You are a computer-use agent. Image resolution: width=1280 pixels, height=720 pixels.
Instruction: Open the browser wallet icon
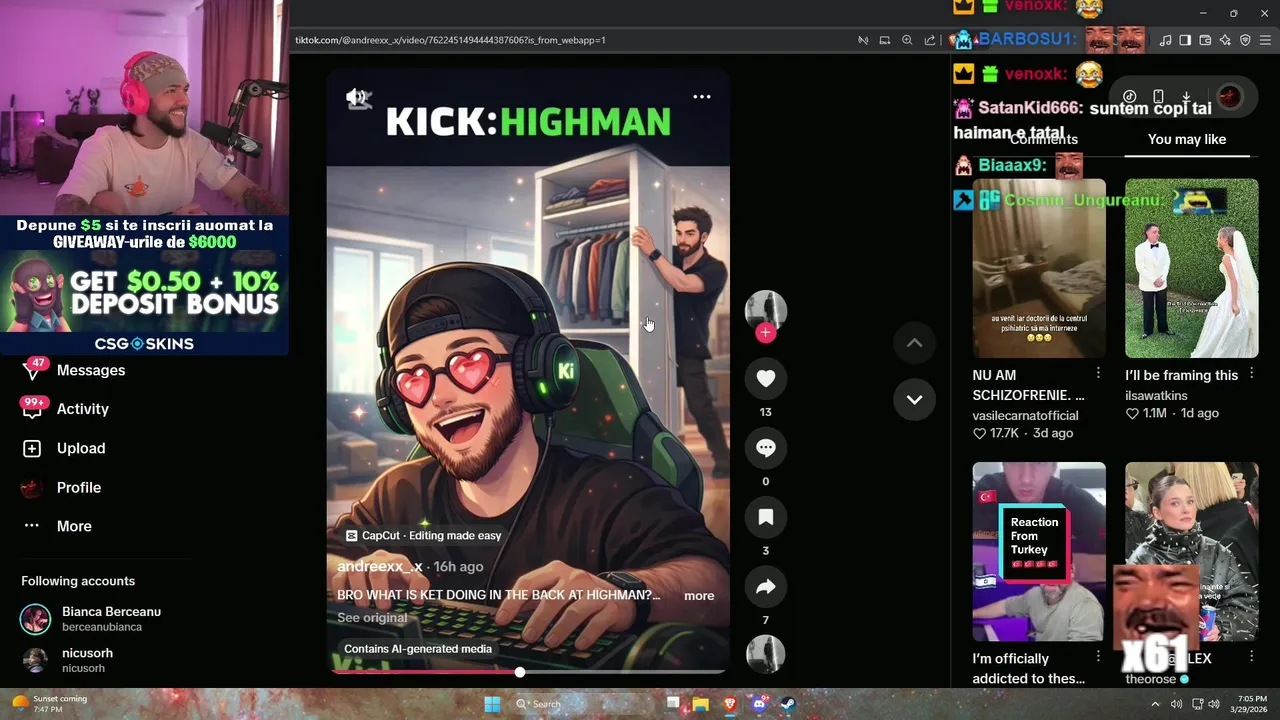click(x=1205, y=40)
